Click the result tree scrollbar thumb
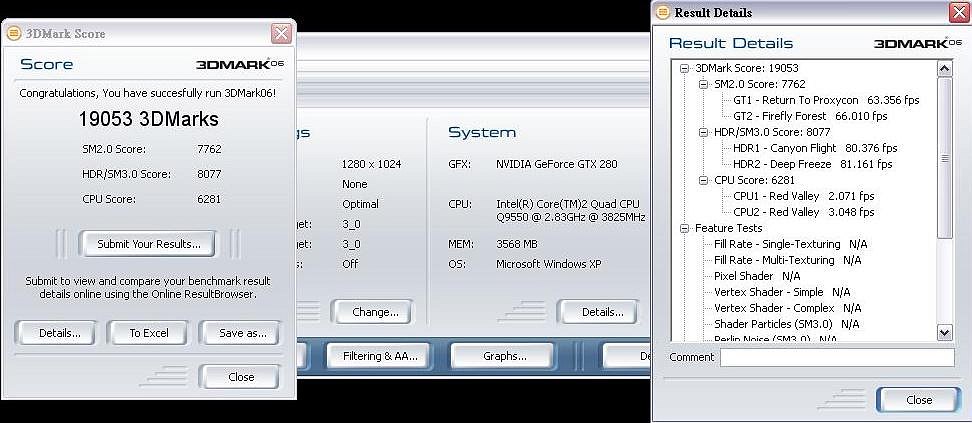This screenshot has height=423, width=972. [945, 158]
